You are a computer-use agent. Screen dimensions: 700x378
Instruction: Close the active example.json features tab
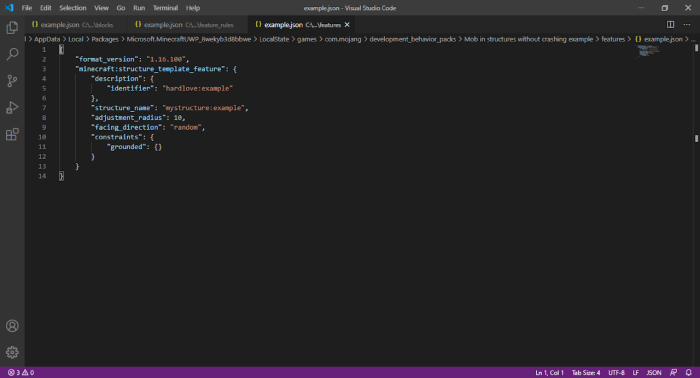(347, 25)
